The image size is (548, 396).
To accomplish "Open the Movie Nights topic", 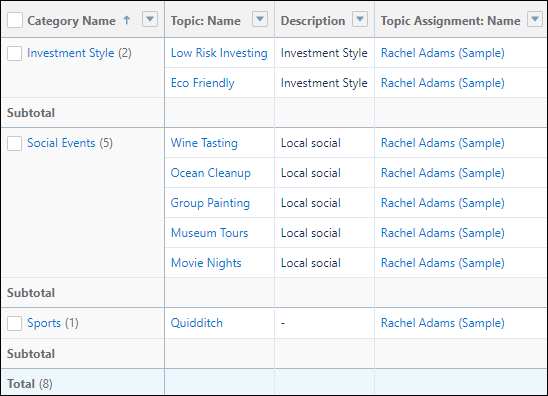I will 206,263.
